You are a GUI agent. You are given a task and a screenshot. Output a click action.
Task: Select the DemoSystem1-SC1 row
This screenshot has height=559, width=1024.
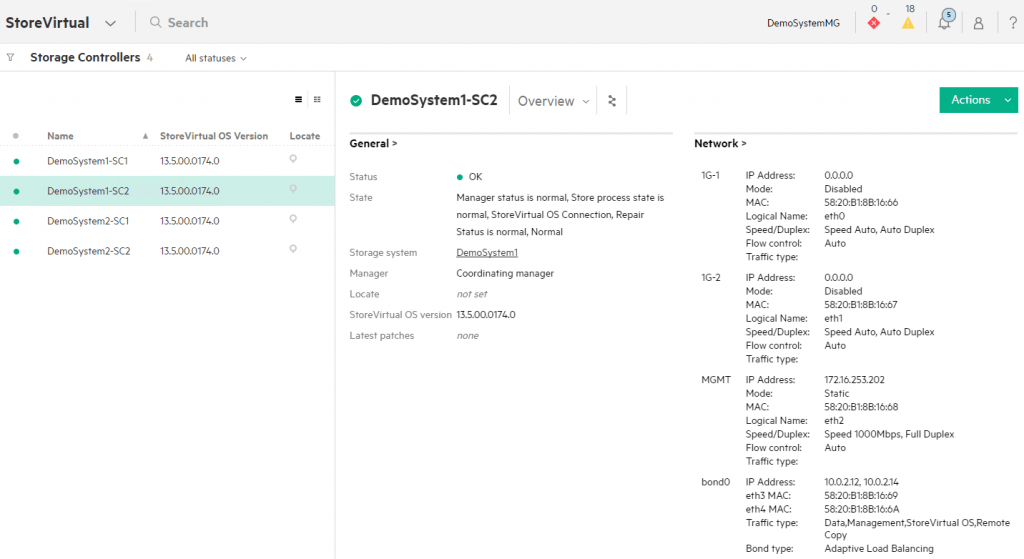[167, 161]
